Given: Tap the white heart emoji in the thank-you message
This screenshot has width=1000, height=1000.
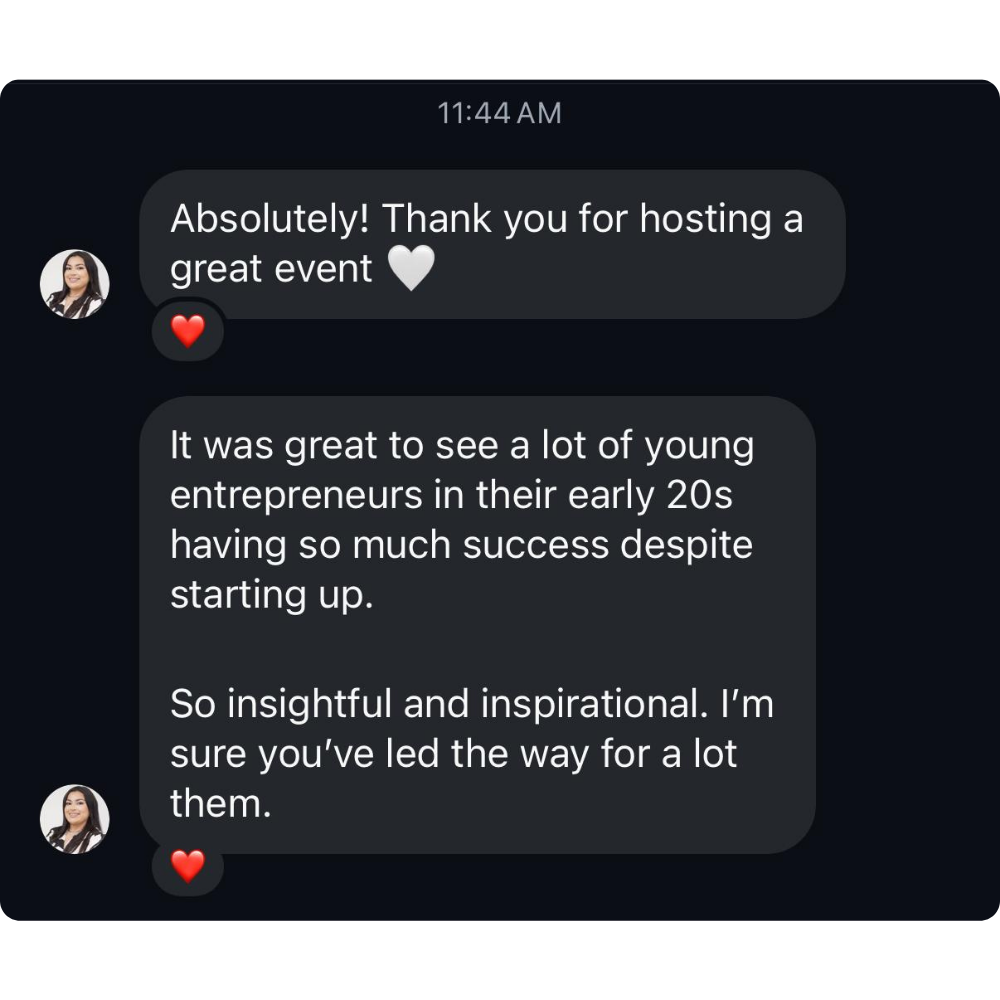Looking at the screenshot, I should tap(414, 267).
